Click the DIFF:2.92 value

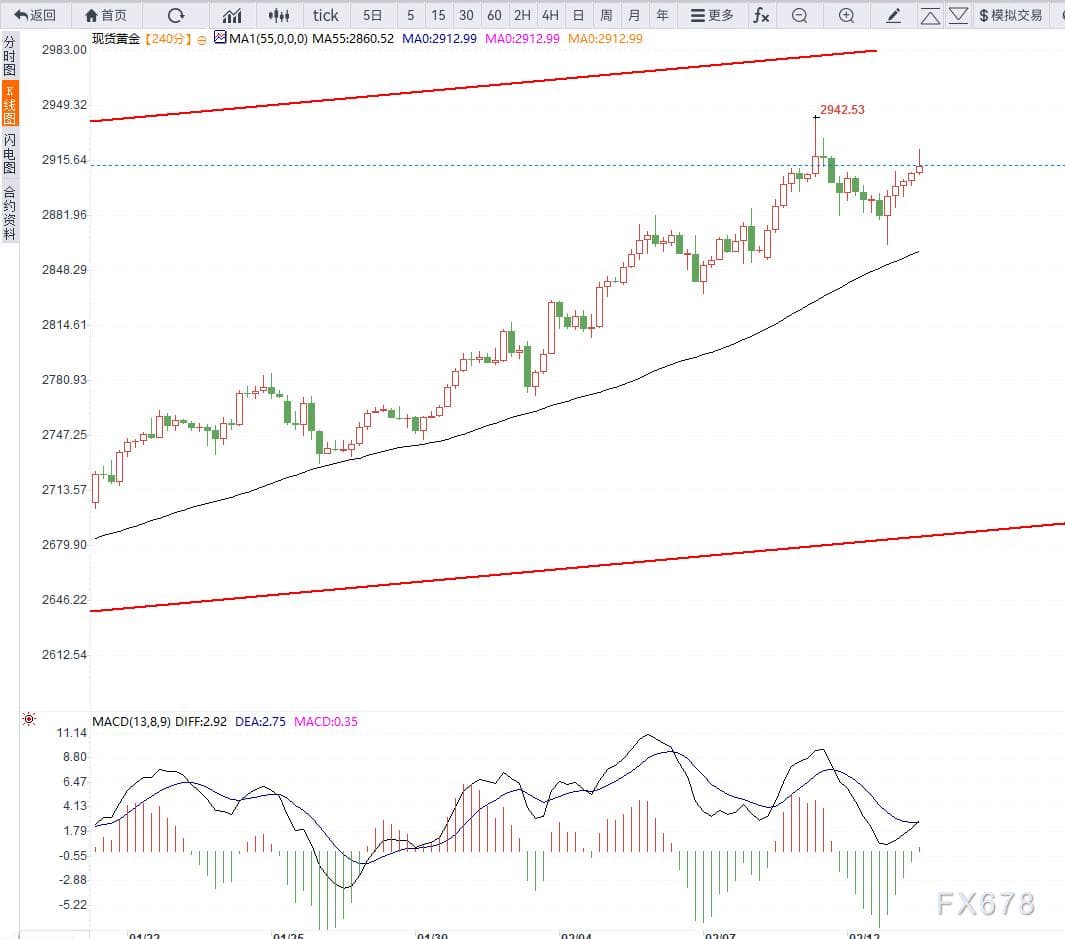[201, 722]
